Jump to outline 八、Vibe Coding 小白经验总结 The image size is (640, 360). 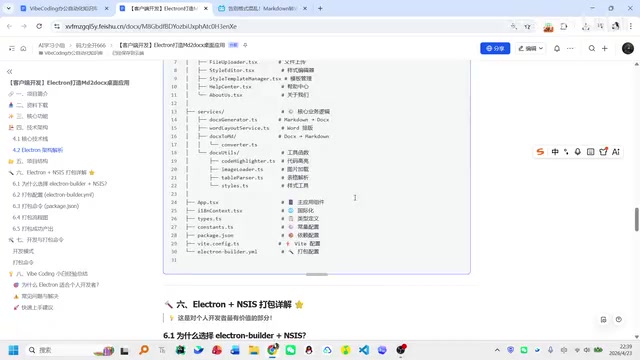click(51, 273)
